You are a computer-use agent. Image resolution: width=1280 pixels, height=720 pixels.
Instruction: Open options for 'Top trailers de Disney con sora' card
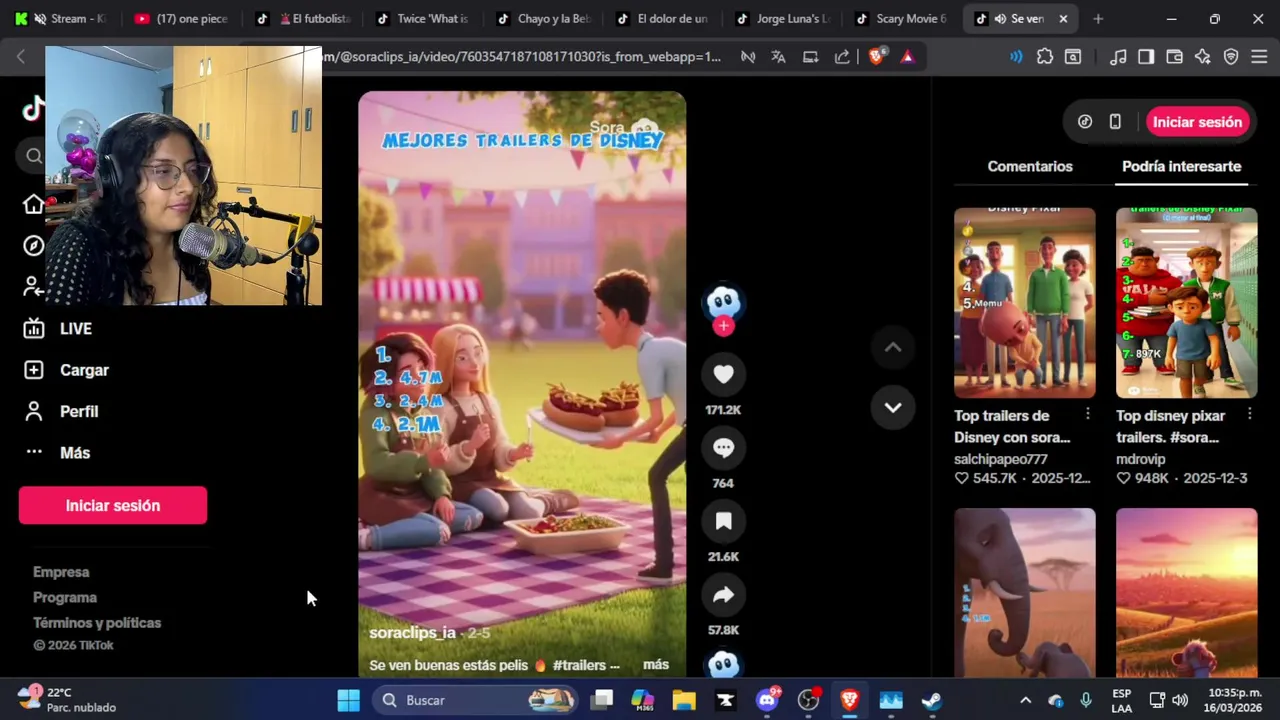pyautogui.click(x=1088, y=414)
